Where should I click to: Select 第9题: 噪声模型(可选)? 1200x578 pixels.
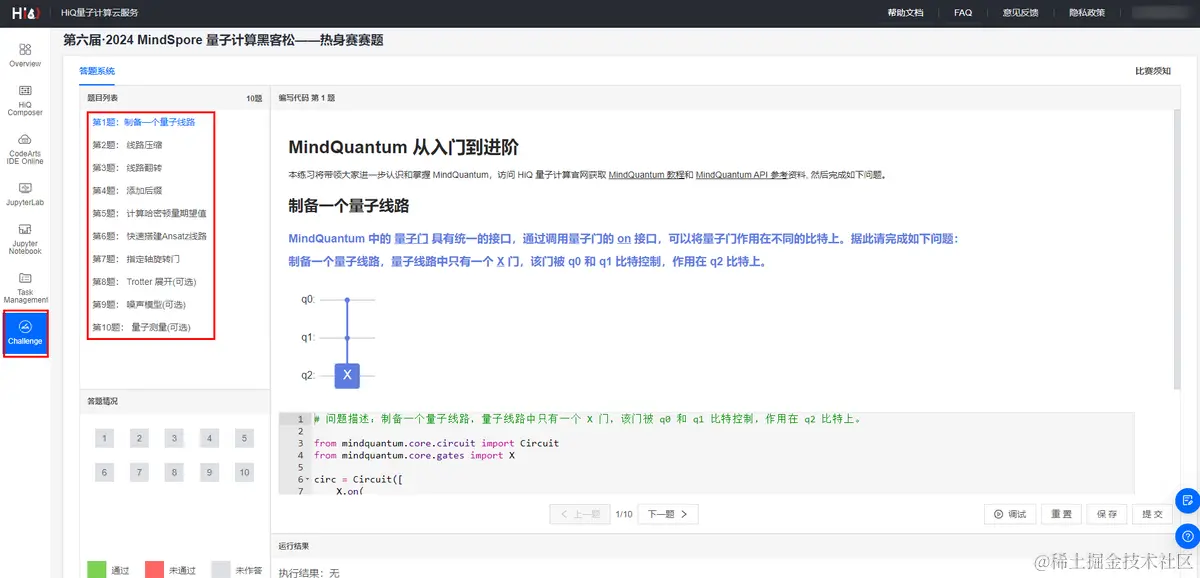pyautogui.click(x=139, y=304)
